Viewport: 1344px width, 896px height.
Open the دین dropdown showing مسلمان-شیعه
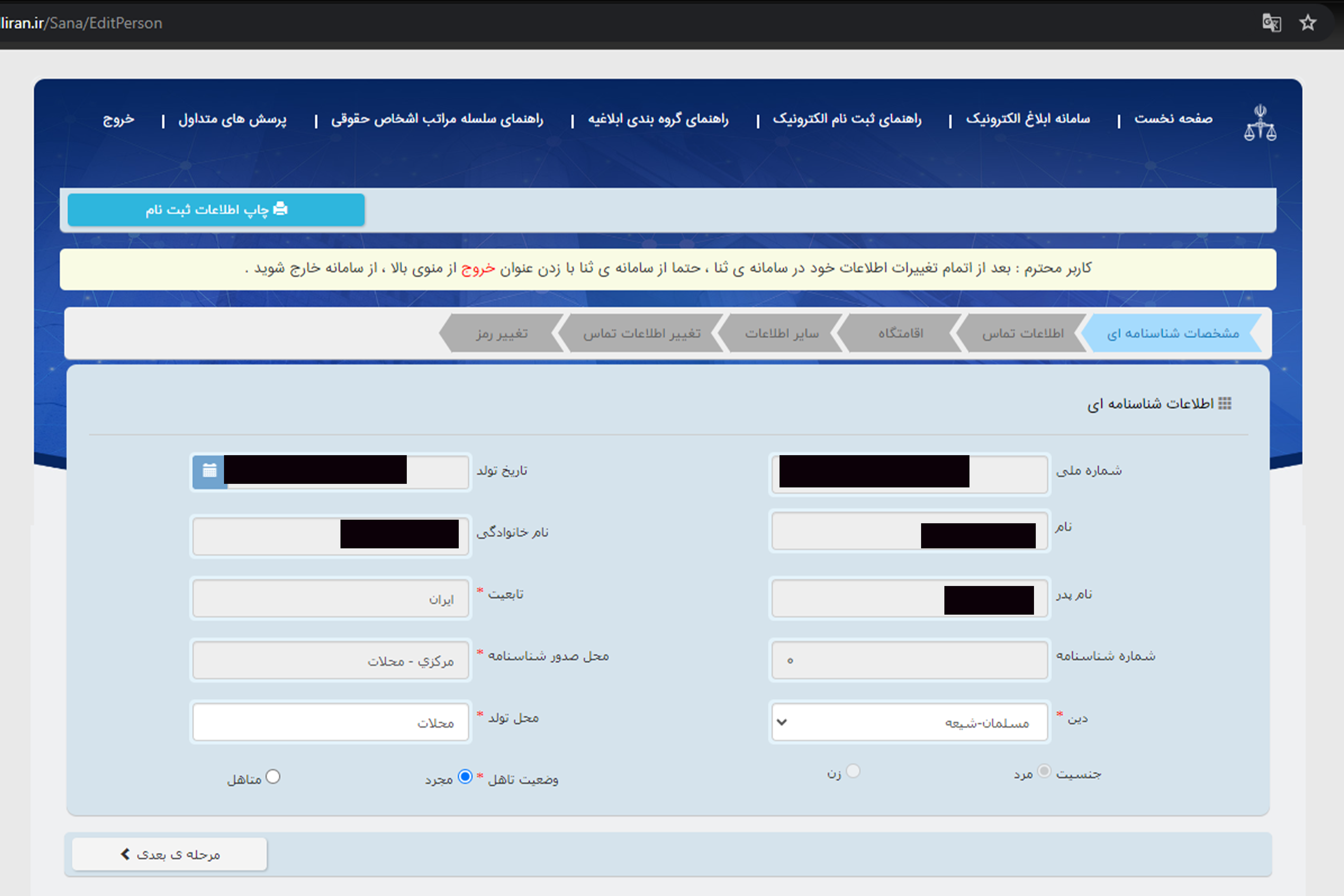click(x=909, y=722)
